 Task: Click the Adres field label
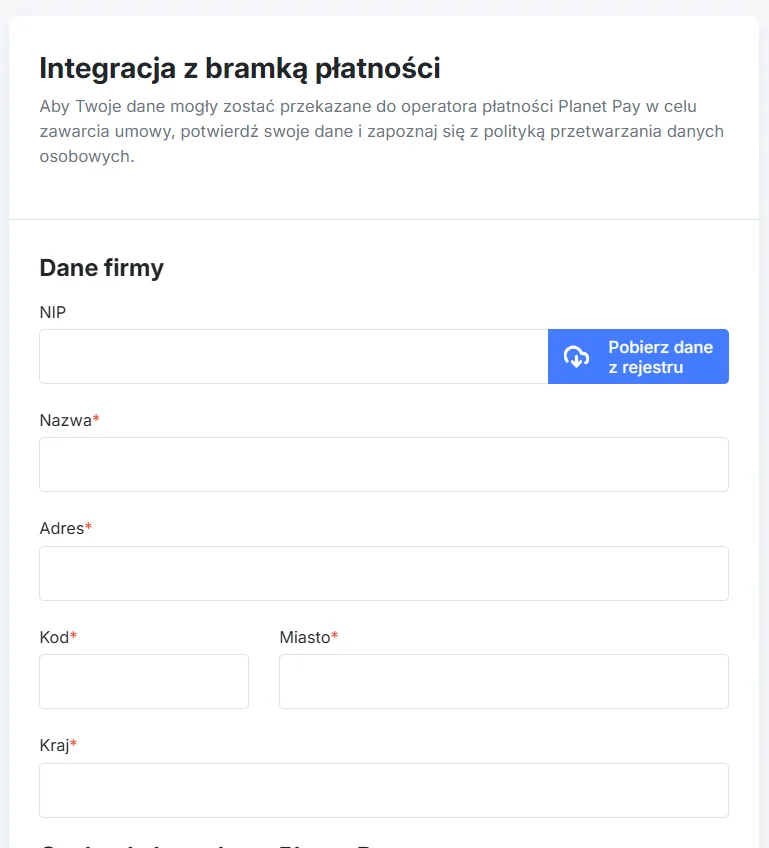pos(62,528)
